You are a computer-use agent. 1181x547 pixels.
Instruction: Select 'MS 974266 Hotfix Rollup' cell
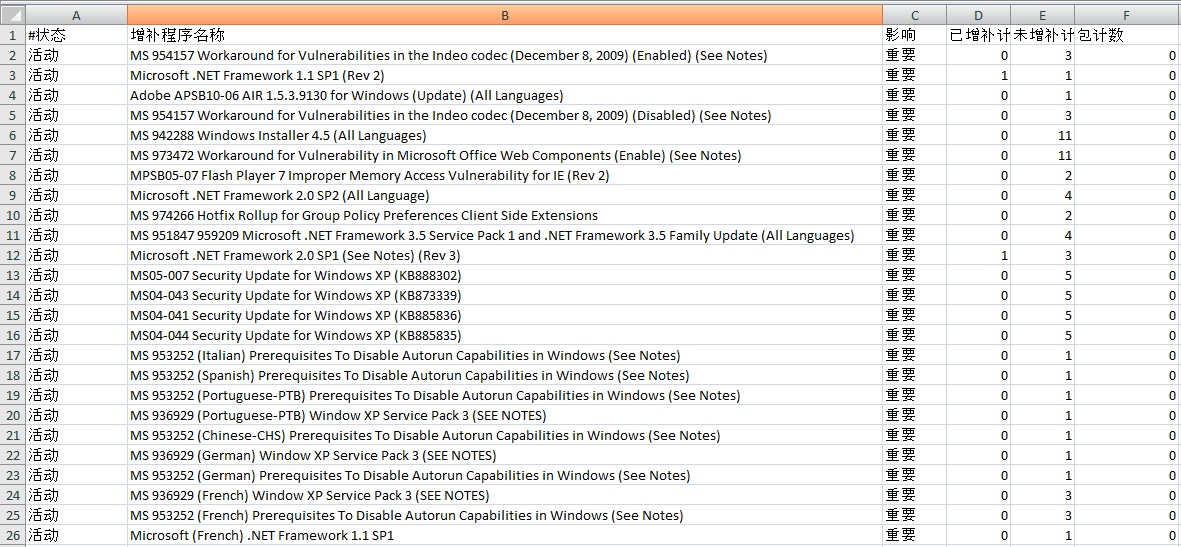pyautogui.click(x=505, y=215)
